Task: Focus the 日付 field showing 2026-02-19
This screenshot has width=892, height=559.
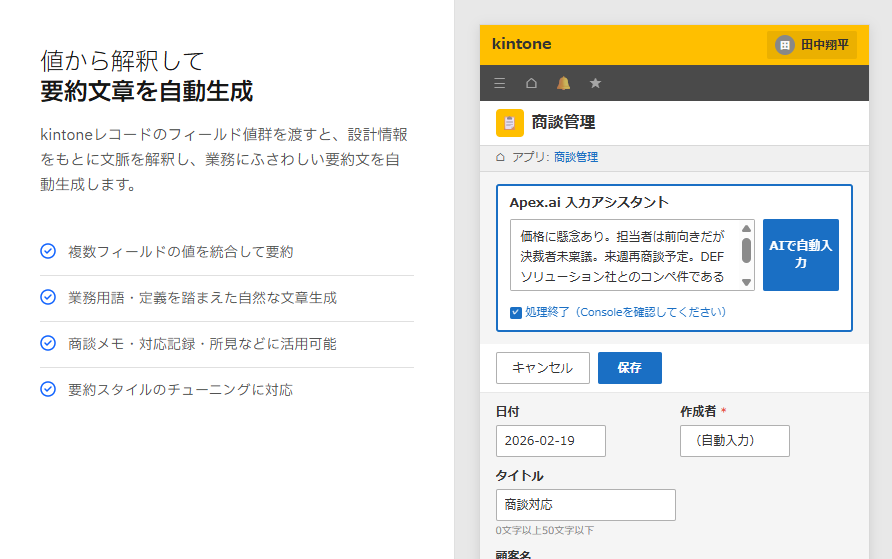Action: coord(550,441)
